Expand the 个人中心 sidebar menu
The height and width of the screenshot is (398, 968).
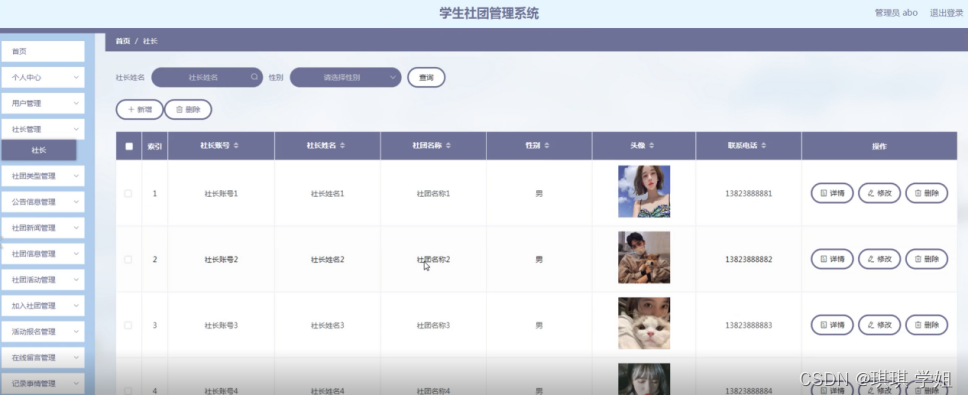tap(43, 77)
